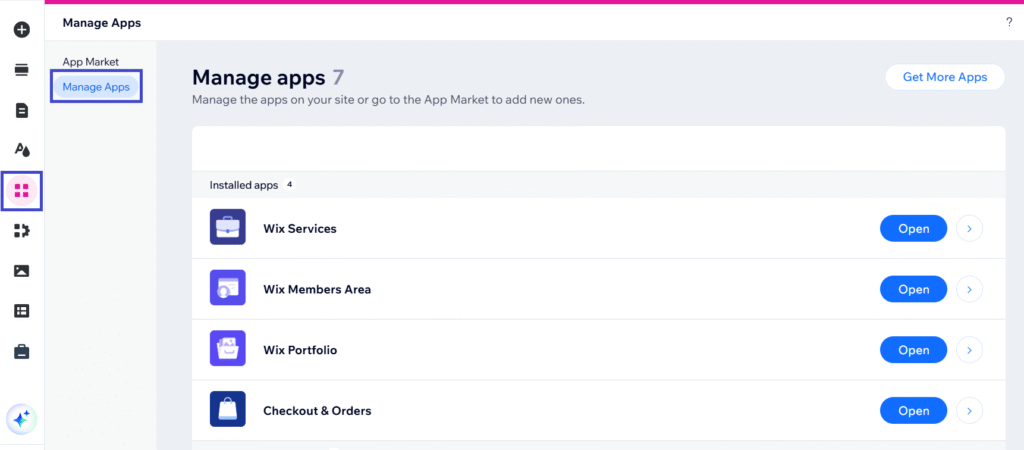Click the briefcase icon in the sidebar
This screenshot has width=1024, height=450.
(x=21, y=351)
